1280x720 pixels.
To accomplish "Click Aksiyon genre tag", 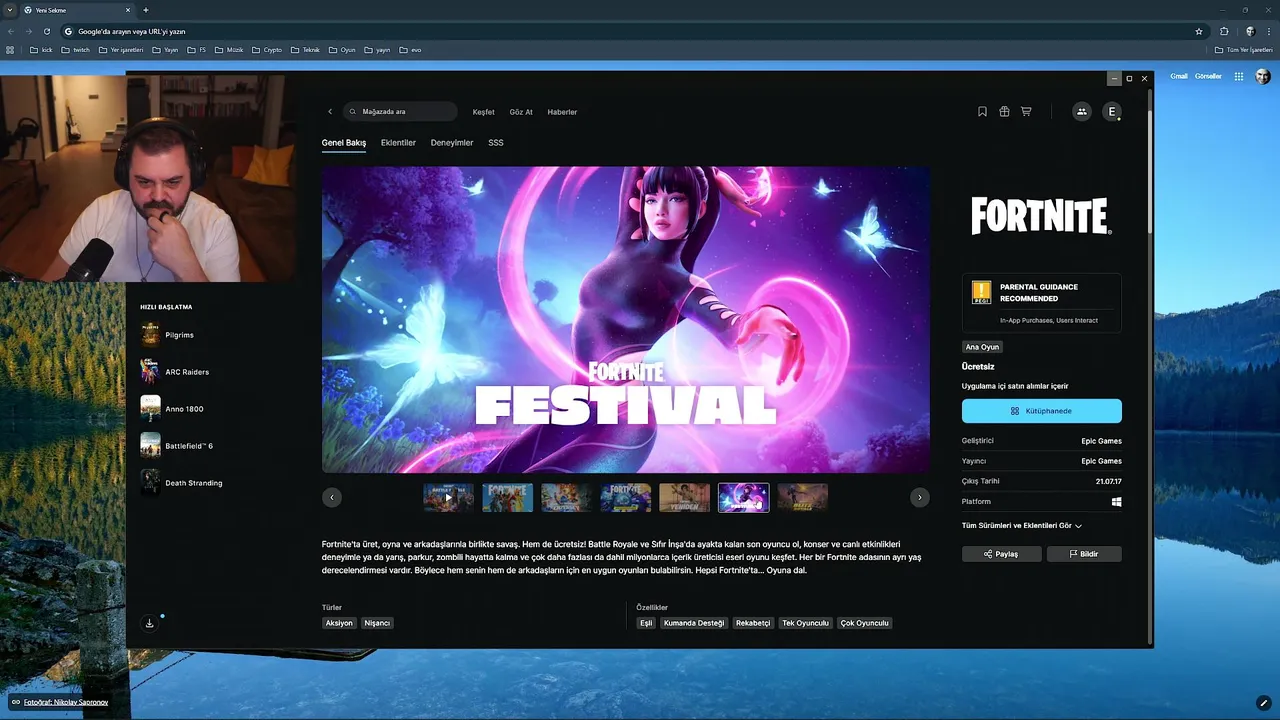I will [x=339, y=623].
